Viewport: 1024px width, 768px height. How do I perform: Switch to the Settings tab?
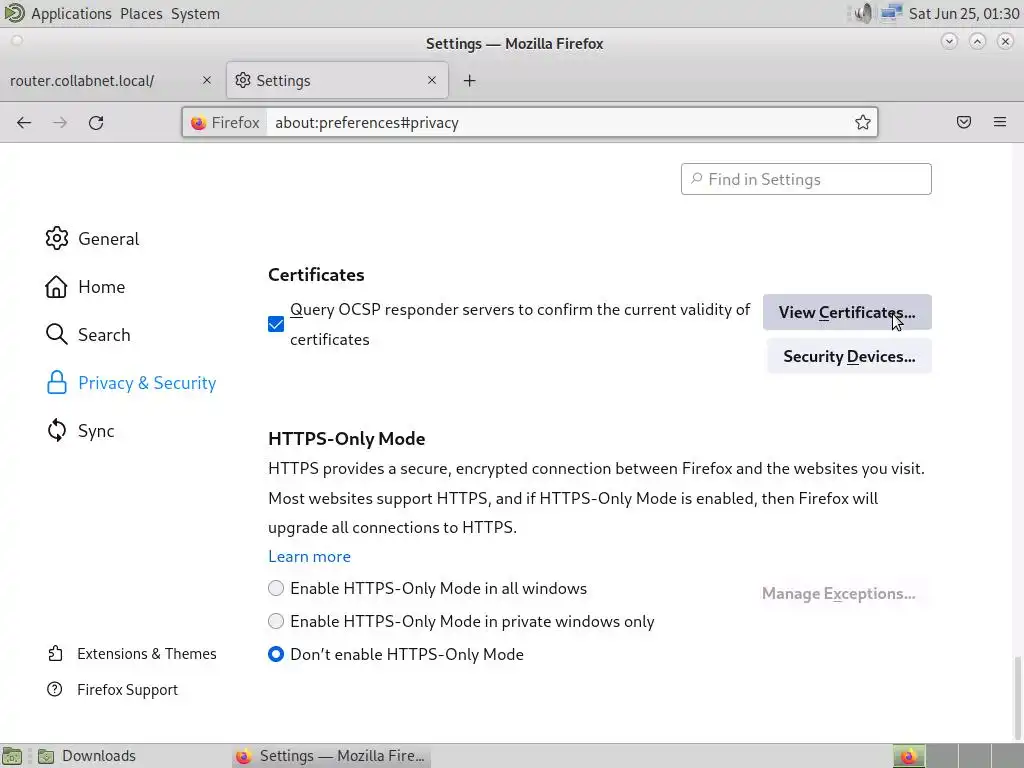[337, 80]
